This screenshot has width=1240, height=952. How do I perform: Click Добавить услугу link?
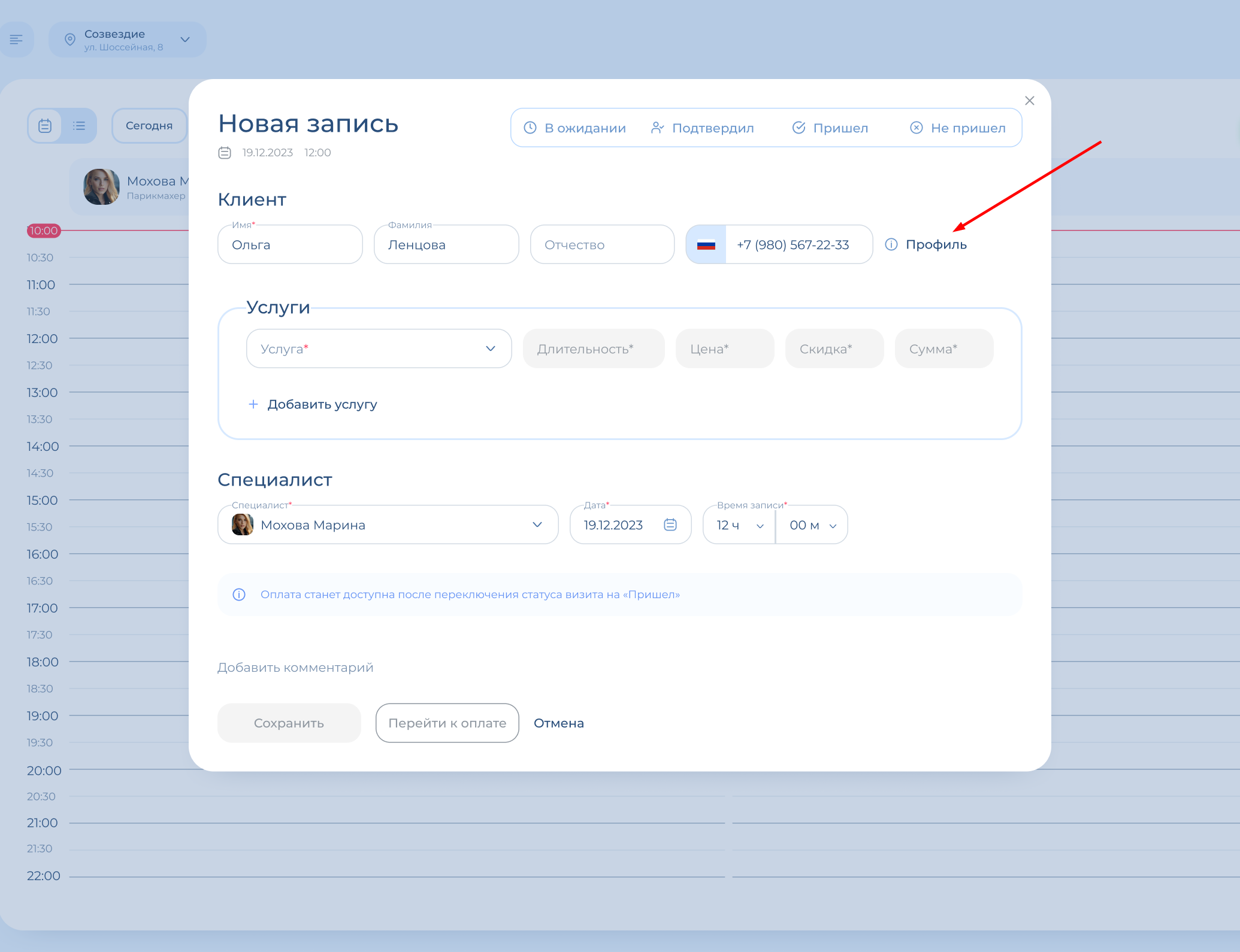(322, 404)
